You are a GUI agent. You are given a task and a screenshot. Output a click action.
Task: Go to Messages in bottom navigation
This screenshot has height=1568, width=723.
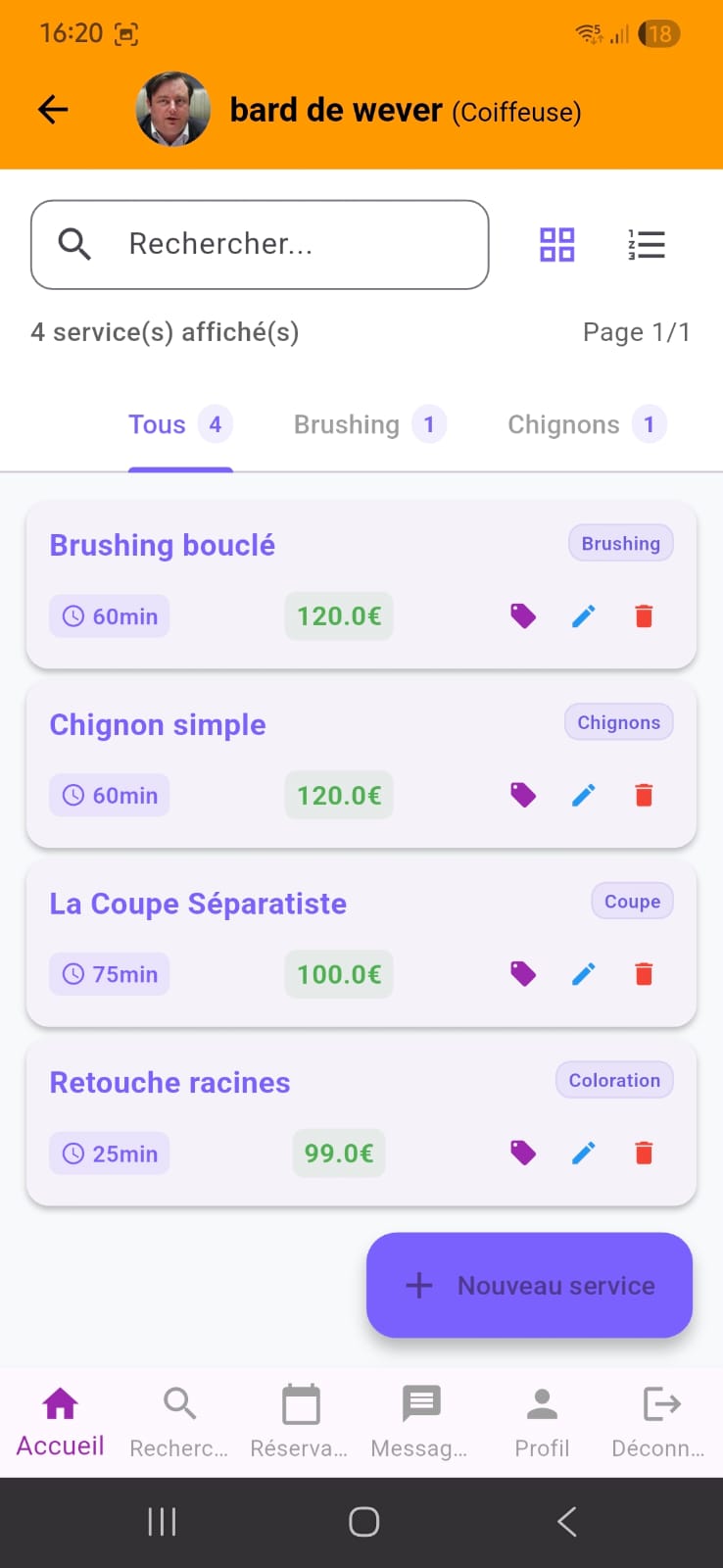[x=420, y=1421]
